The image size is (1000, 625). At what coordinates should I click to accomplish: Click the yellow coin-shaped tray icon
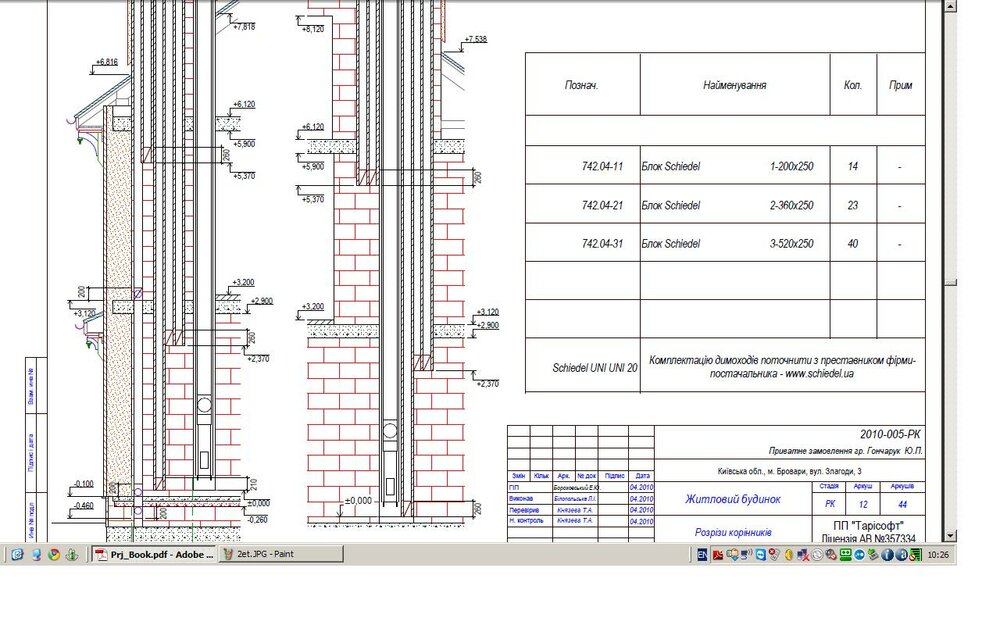pyautogui.click(x=789, y=555)
